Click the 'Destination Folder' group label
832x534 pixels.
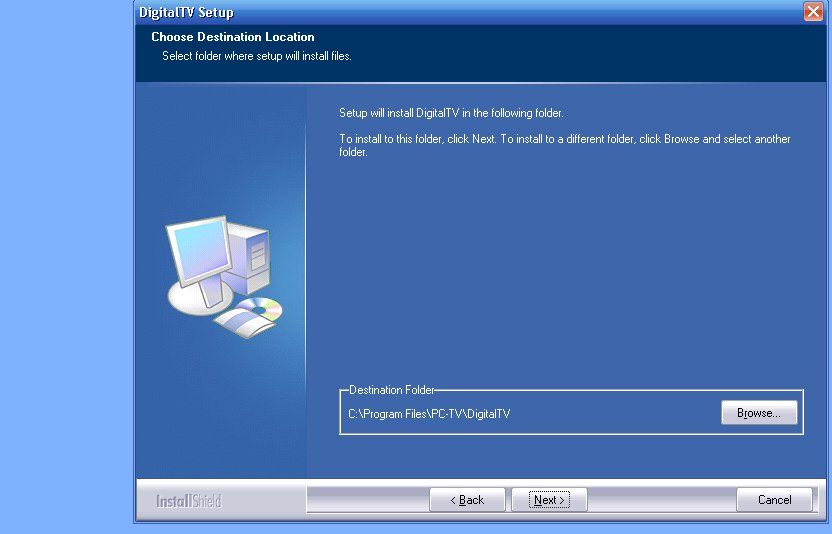[x=392, y=390]
